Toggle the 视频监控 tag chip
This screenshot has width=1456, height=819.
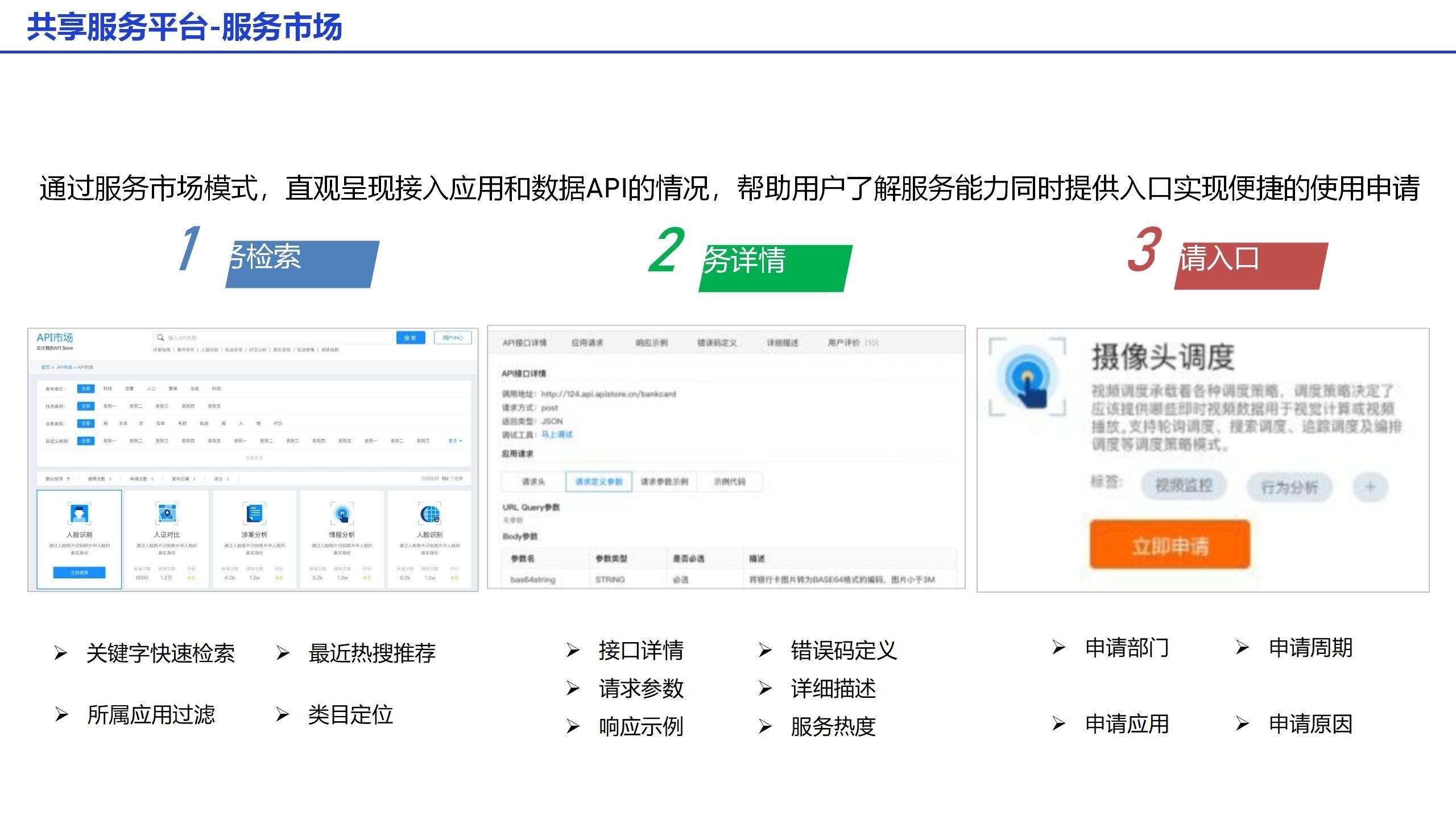[x=1184, y=486]
